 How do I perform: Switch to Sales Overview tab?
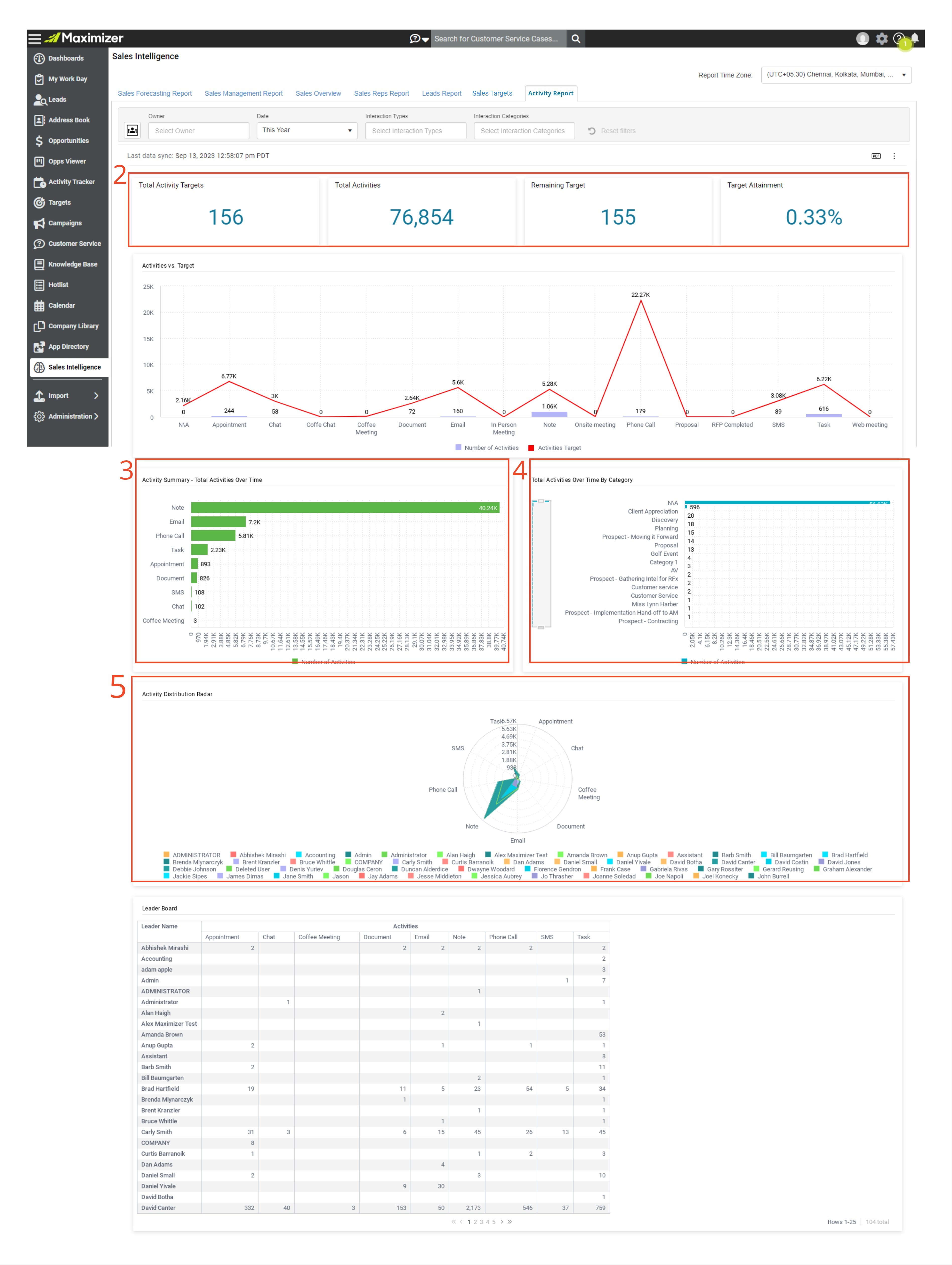pos(318,94)
